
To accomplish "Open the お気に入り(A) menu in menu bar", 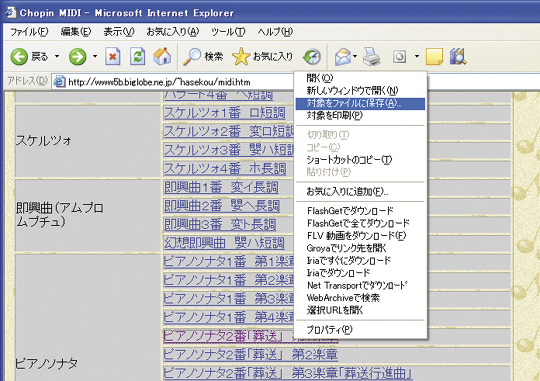I will point(173,32).
